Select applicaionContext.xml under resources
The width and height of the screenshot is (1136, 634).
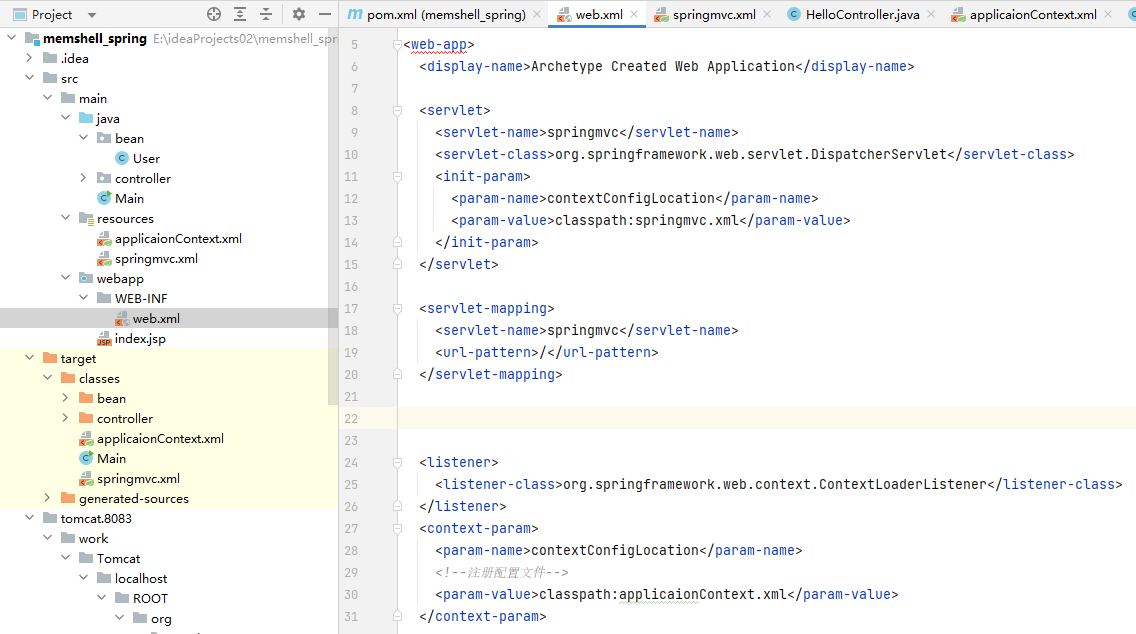(178, 238)
